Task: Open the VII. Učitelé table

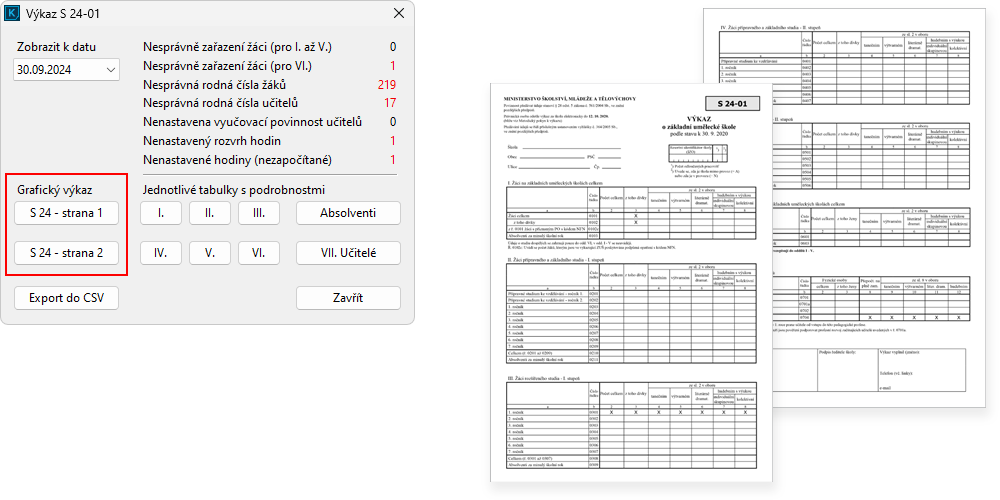Action: (x=348, y=253)
